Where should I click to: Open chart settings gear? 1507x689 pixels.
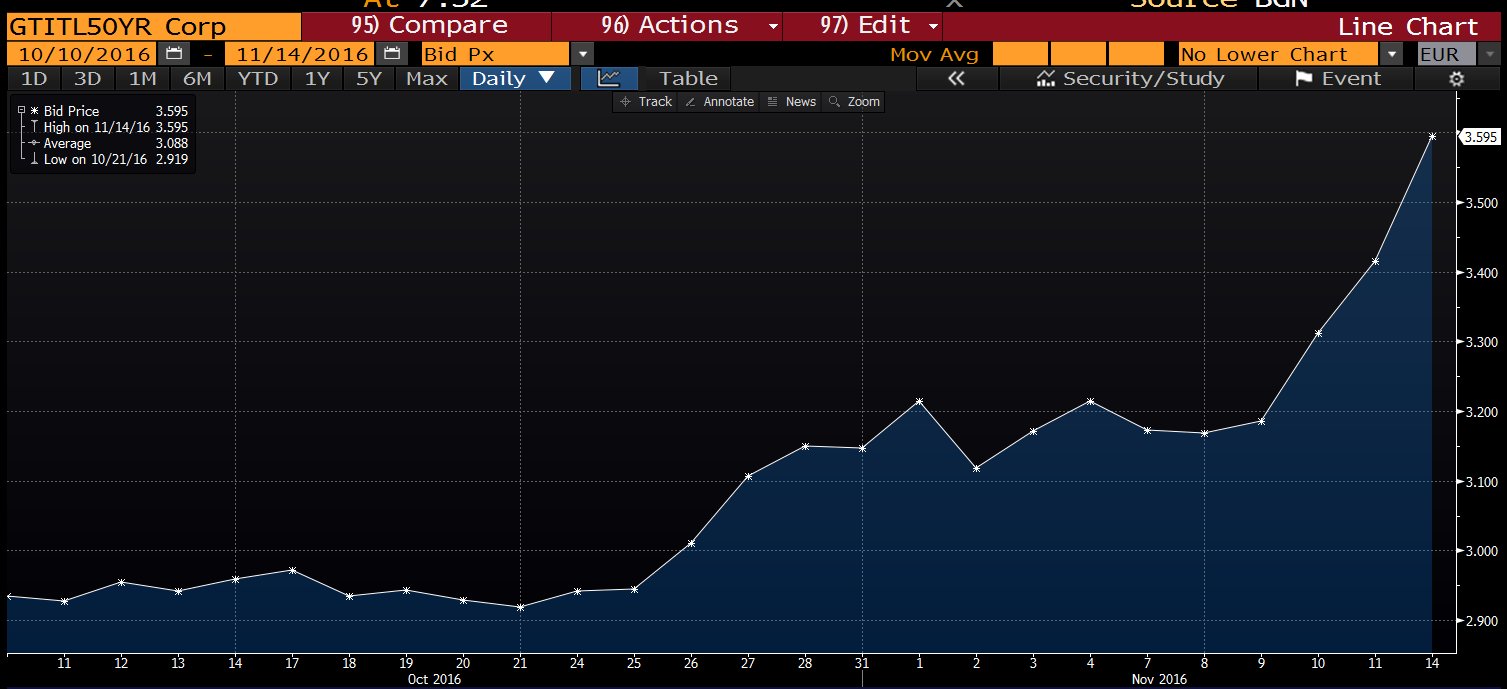pyautogui.click(x=1457, y=78)
